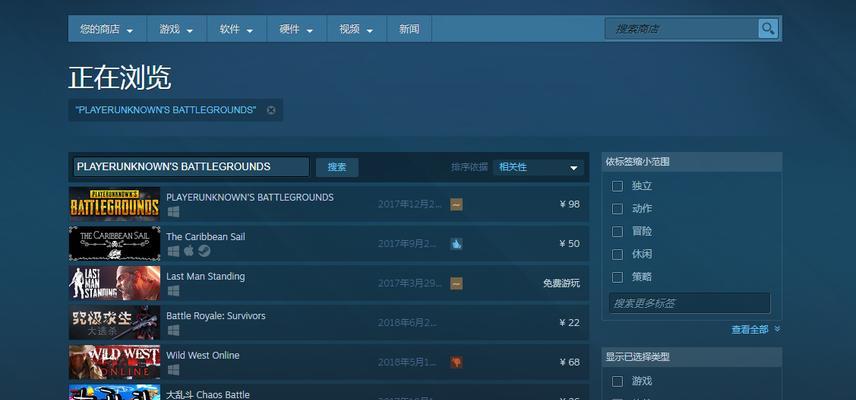Open the 新闻 navigation tab

tap(409, 29)
